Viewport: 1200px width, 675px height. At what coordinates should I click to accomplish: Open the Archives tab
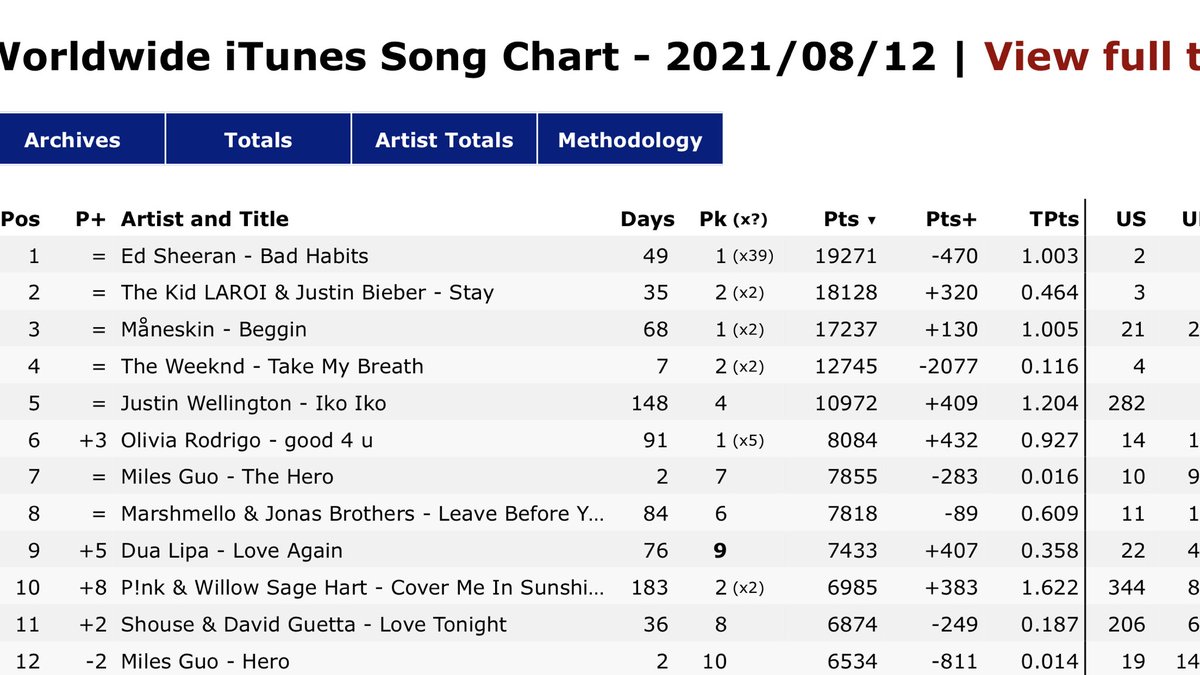[x=72, y=140]
